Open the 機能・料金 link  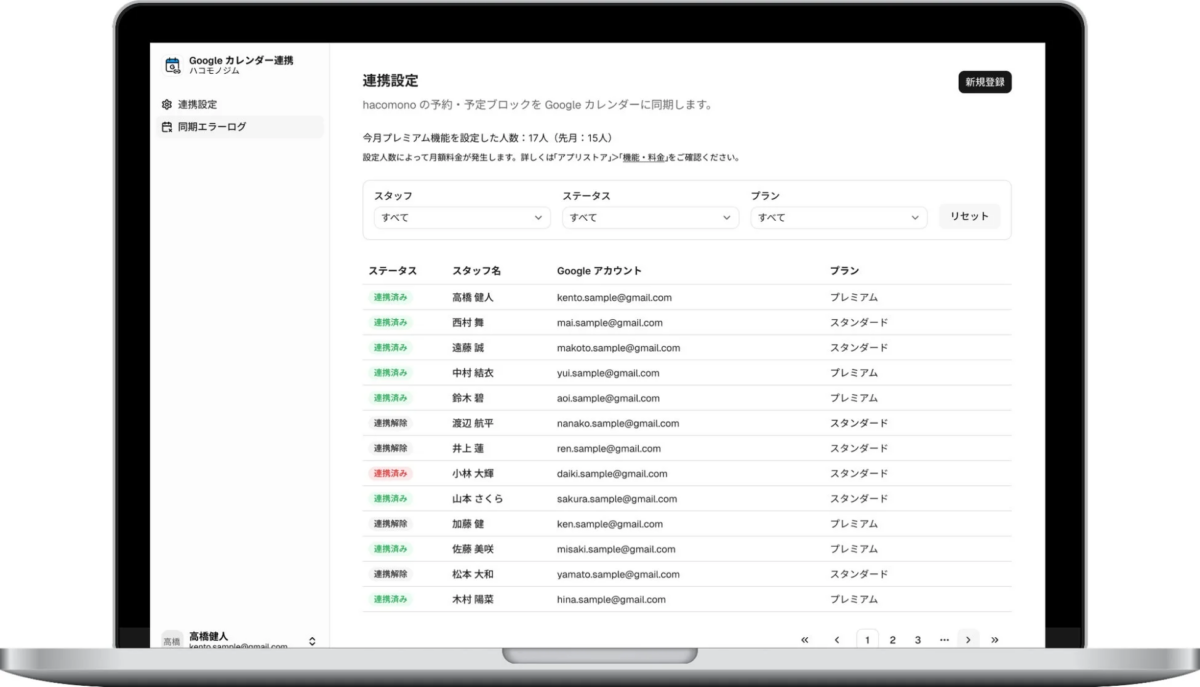(x=645, y=158)
